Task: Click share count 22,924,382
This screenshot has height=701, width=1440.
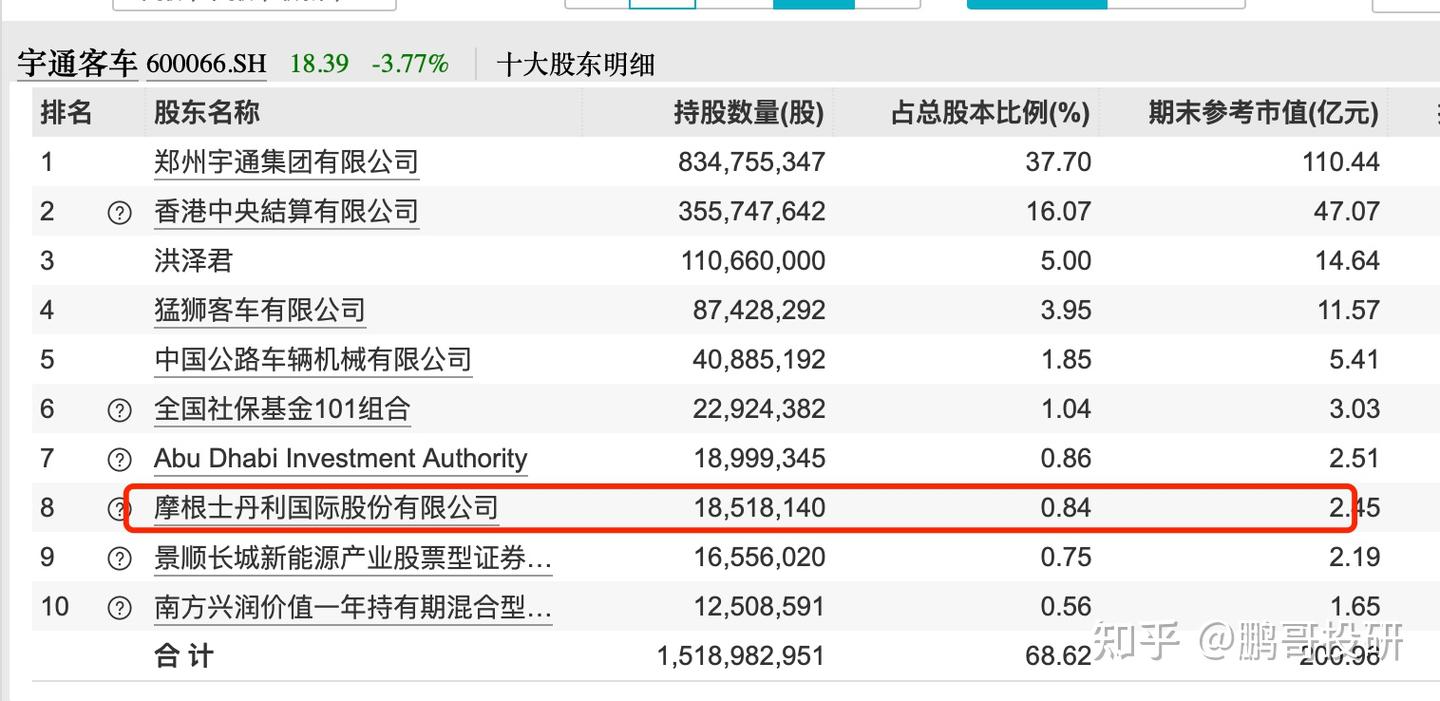Action: (759, 409)
